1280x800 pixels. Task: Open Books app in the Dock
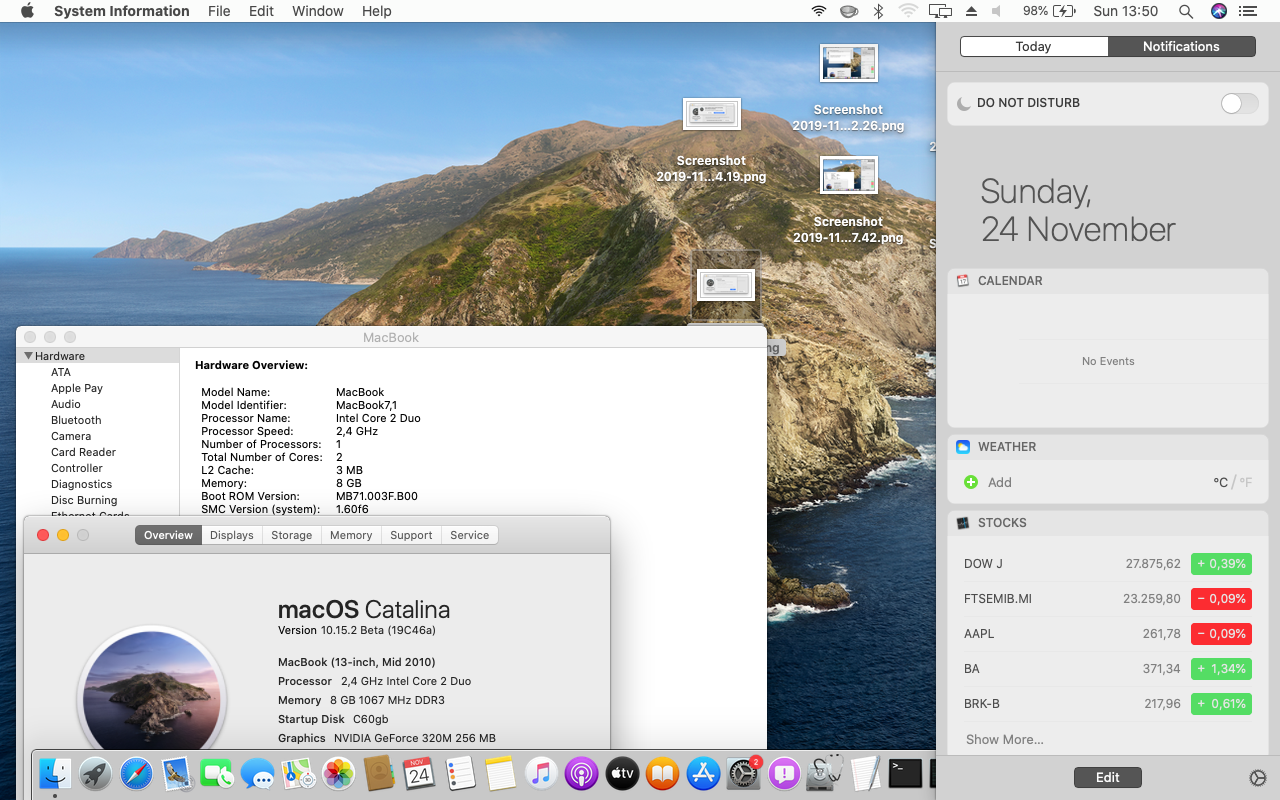pyautogui.click(x=662, y=773)
